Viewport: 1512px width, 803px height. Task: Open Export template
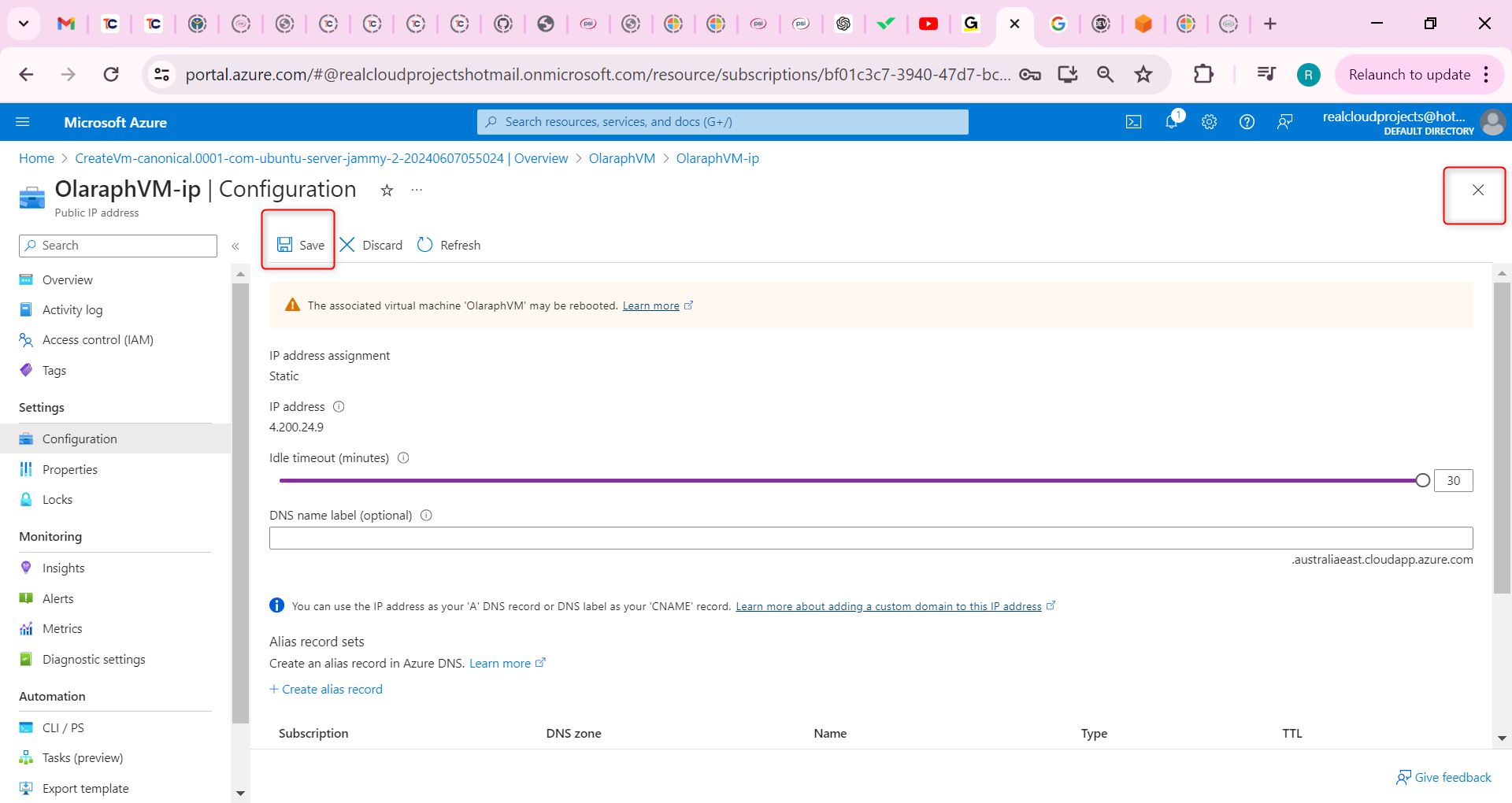pos(85,789)
